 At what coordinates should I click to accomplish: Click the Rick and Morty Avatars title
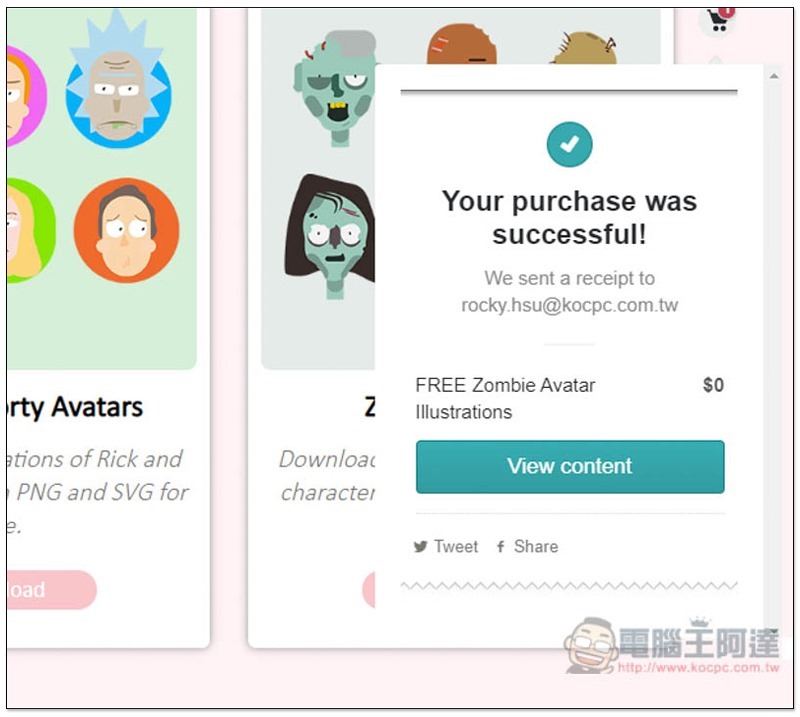(x=75, y=407)
